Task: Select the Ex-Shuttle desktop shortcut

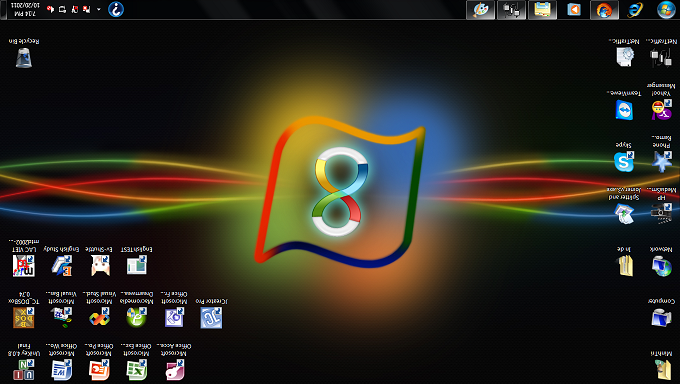Action: pyautogui.click(x=99, y=262)
